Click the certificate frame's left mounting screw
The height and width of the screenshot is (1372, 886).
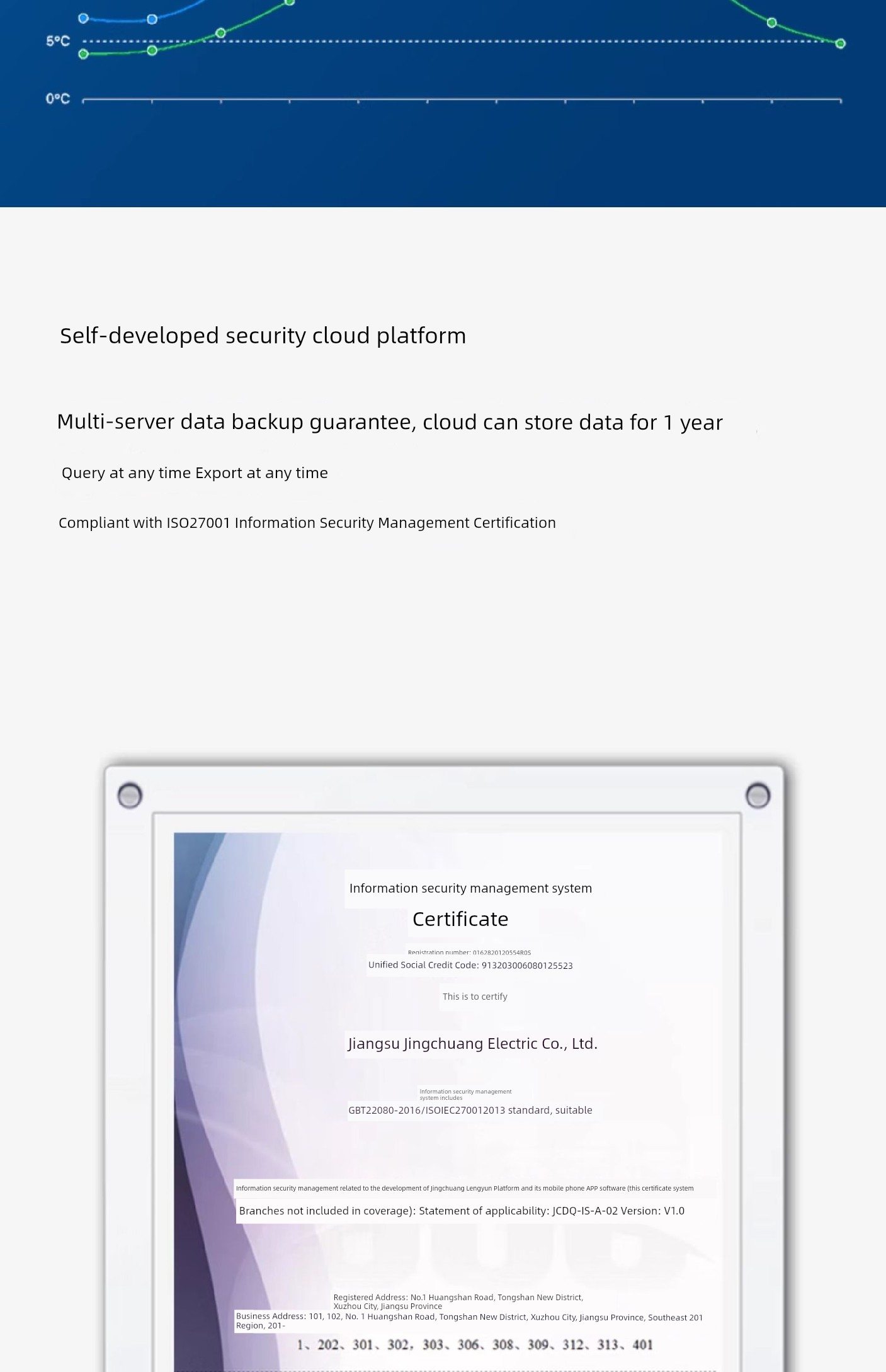[x=130, y=795]
